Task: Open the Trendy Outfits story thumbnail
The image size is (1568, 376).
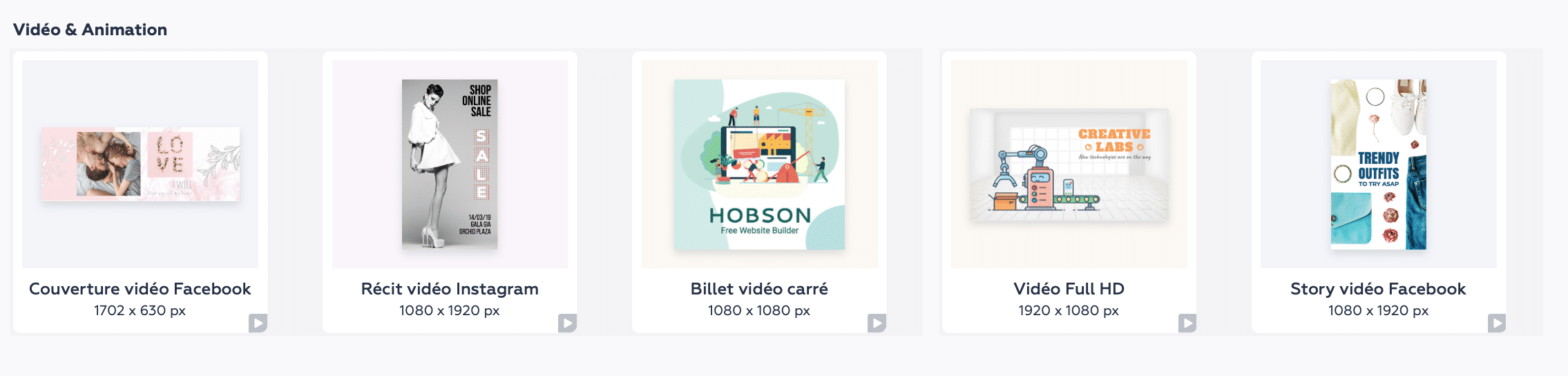Action: pyautogui.click(x=1379, y=164)
